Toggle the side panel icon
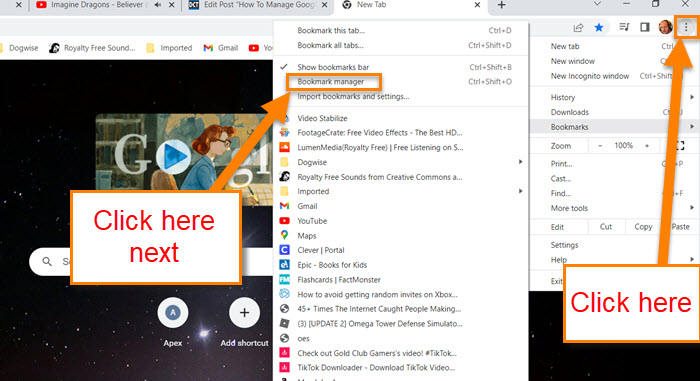 [x=645, y=28]
